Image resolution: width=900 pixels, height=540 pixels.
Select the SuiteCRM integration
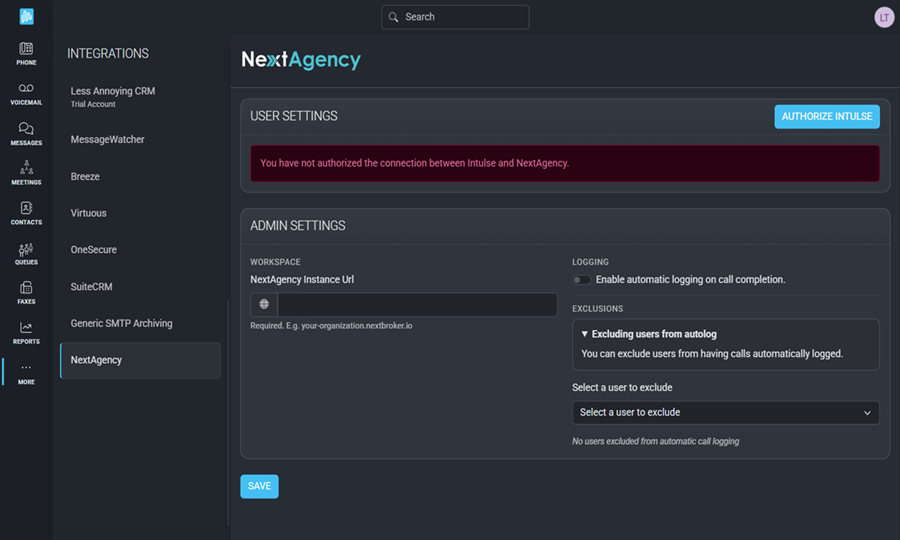coord(92,287)
